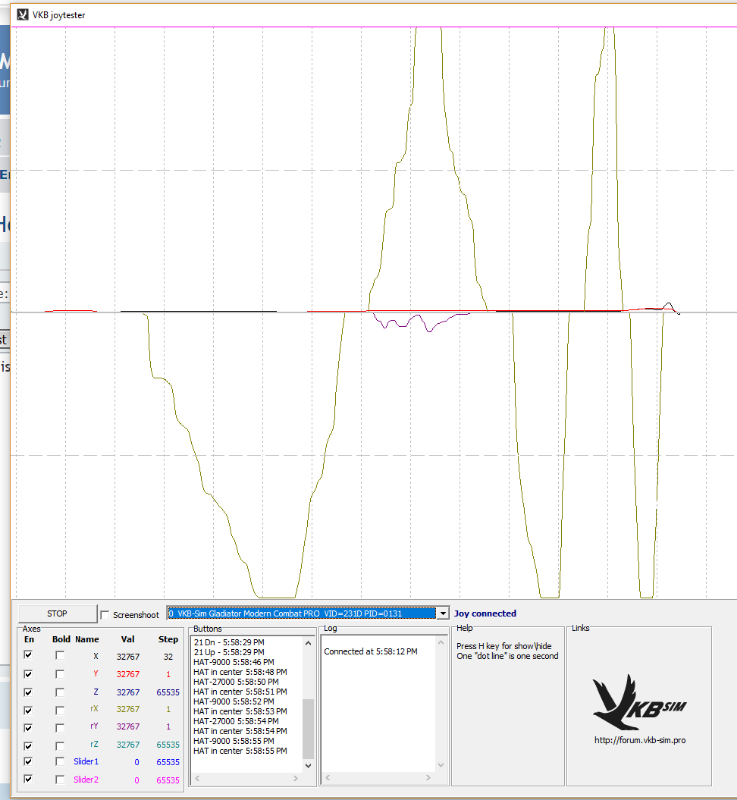Click the 'One "dot line" is one second' text
Screen dimensions: 737x800
click(507, 656)
